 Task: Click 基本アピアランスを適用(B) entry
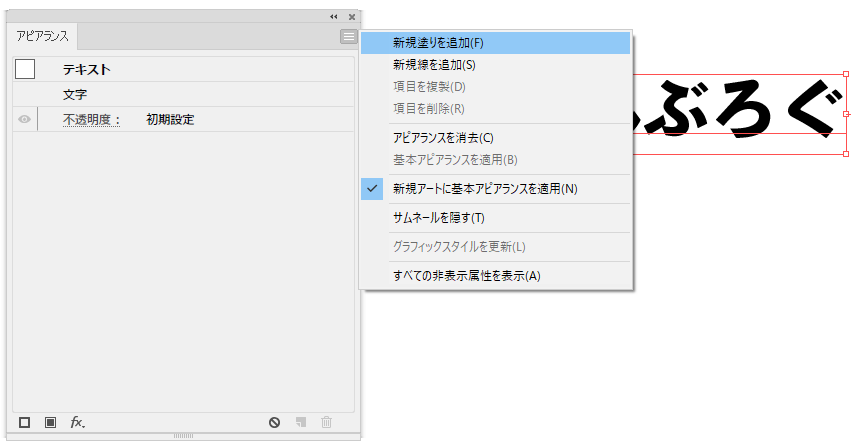[x=496, y=160]
